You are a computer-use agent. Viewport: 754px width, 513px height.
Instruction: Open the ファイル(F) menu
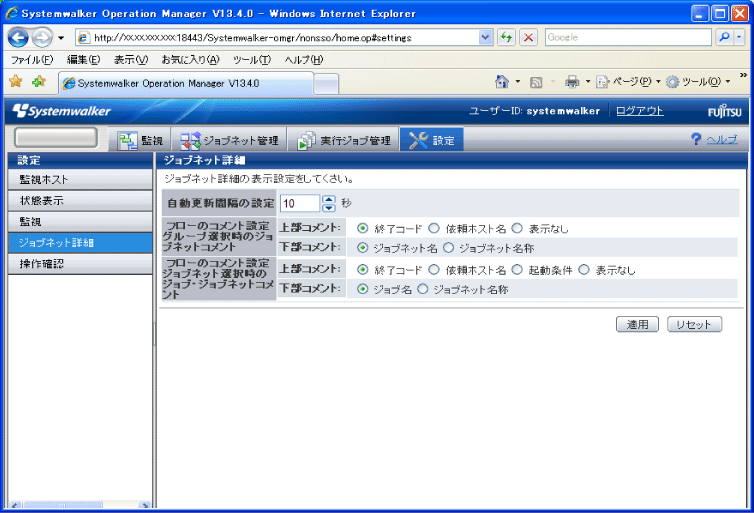click(32, 60)
